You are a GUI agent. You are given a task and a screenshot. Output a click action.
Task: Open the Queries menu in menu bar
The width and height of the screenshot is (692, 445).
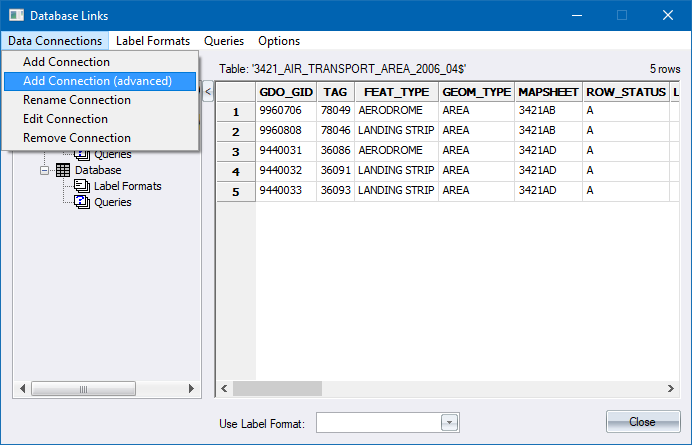point(224,41)
